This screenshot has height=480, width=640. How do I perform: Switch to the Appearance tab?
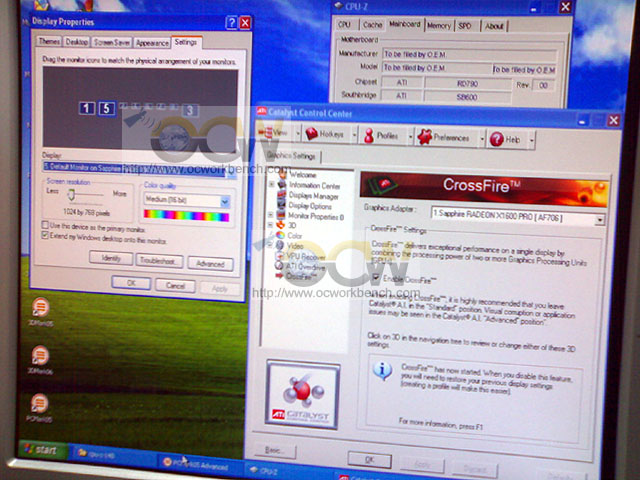pos(152,42)
